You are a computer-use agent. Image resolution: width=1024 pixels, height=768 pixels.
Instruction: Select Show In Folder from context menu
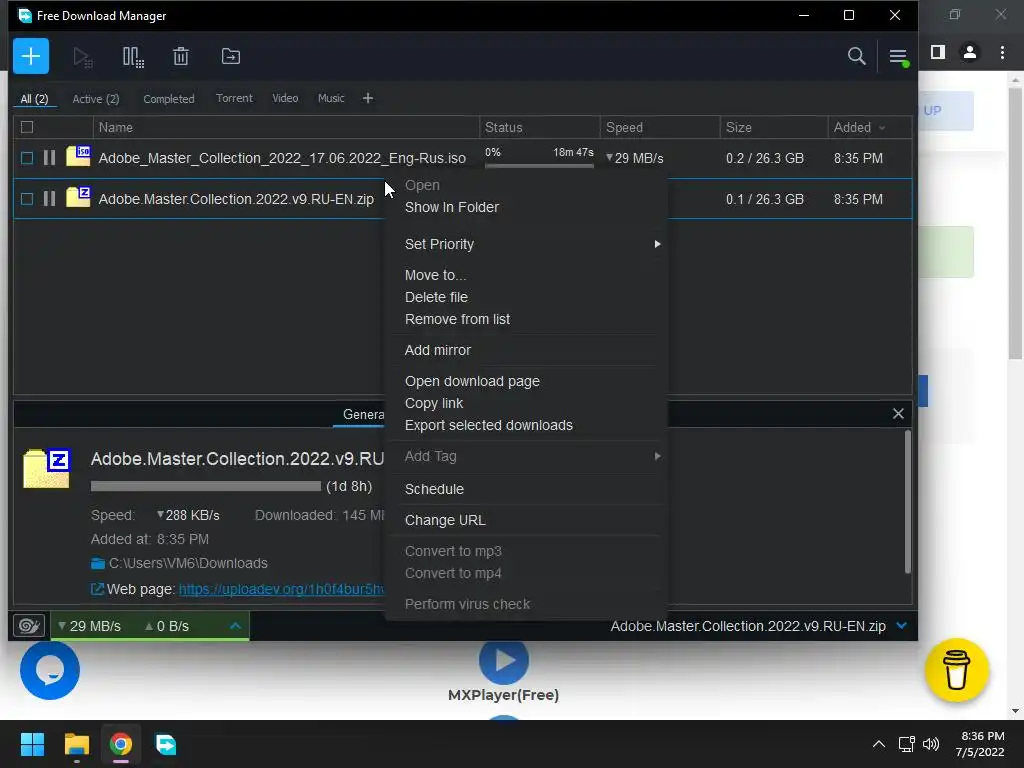pos(451,207)
